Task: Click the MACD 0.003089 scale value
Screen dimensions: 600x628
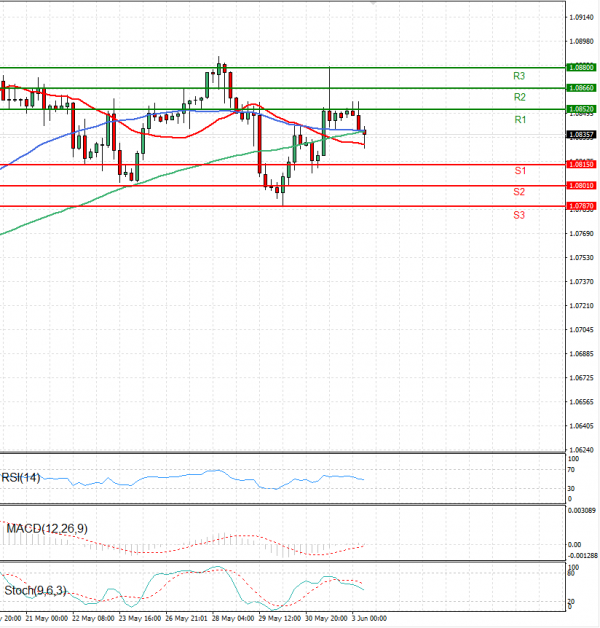Action: [x=582, y=510]
